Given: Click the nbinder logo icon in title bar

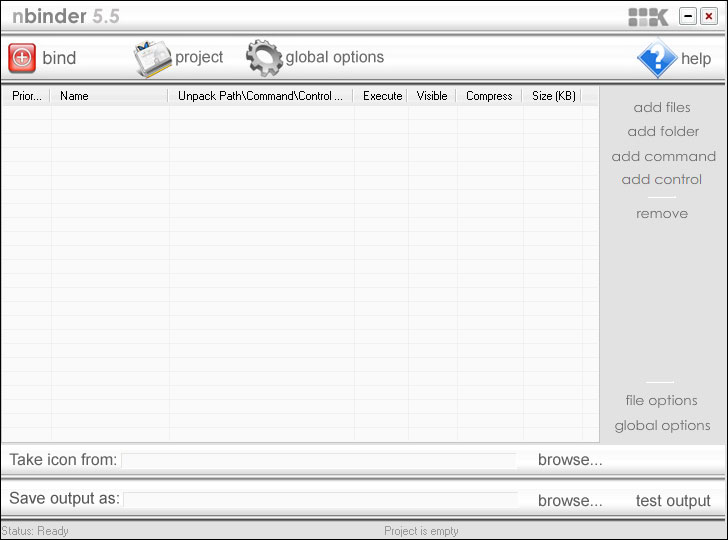Looking at the screenshot, I should (x=648, y=17).
